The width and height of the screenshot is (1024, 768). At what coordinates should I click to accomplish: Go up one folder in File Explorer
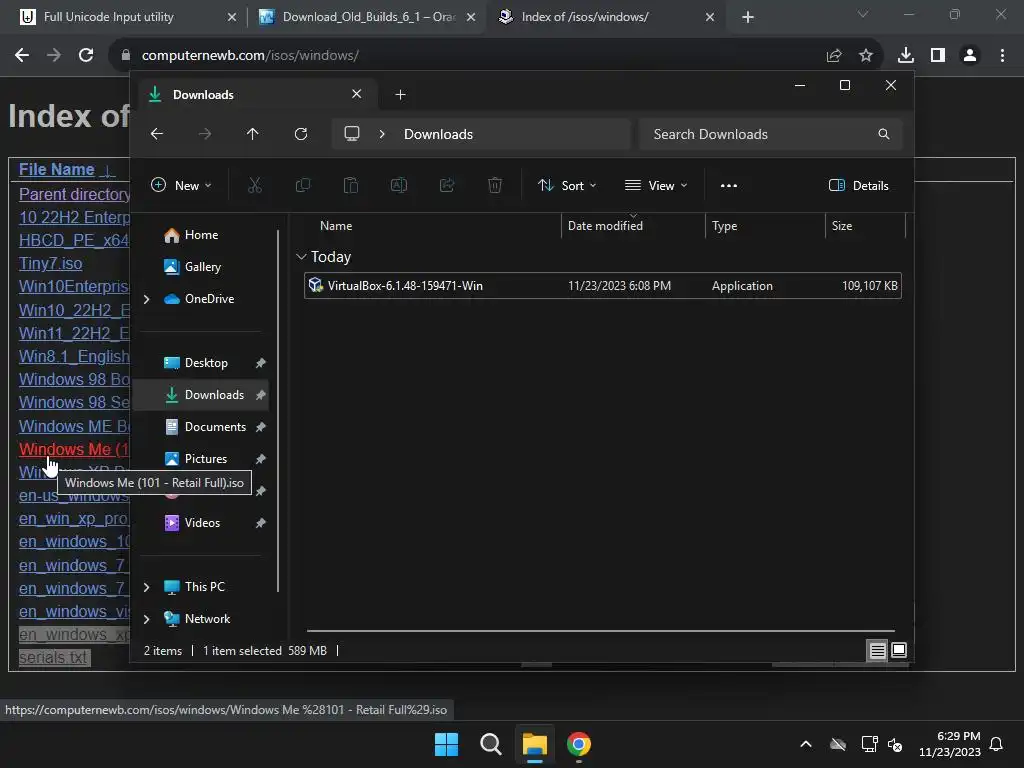pyautogui.click(x=253, y=134)
